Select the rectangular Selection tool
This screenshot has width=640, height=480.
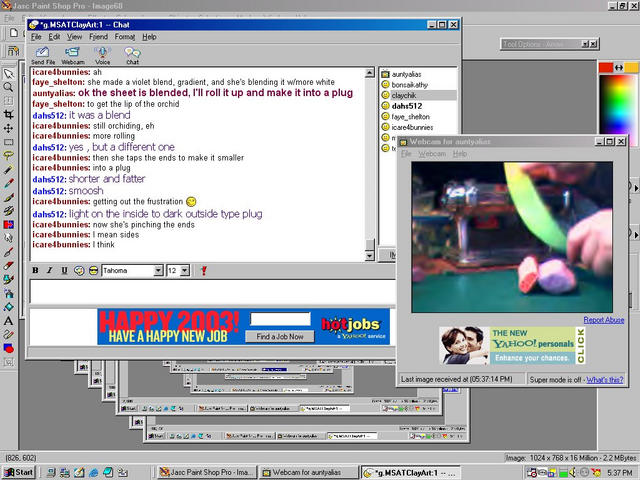point(9,142)
